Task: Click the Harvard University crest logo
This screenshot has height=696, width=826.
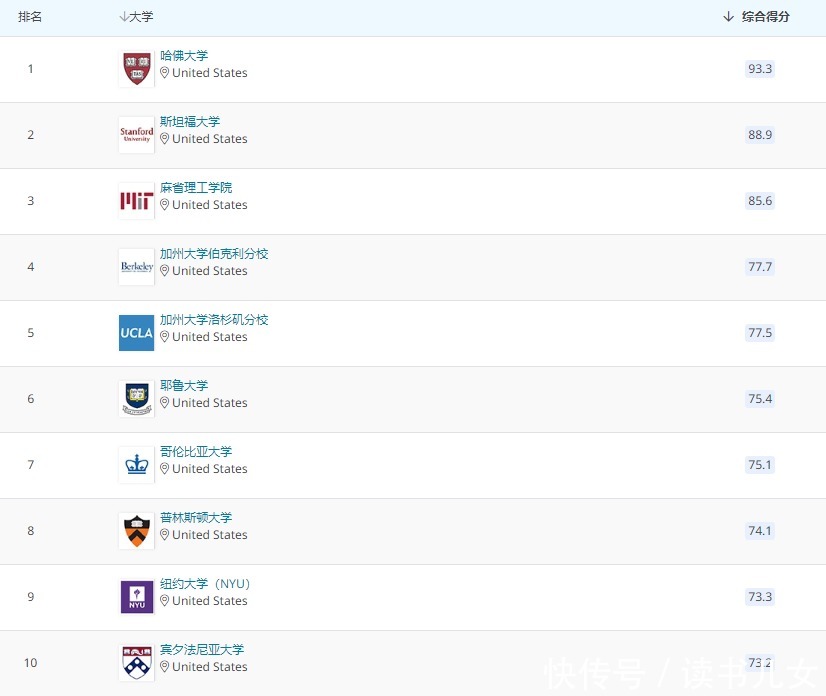Action: click(x=136, y=67)
